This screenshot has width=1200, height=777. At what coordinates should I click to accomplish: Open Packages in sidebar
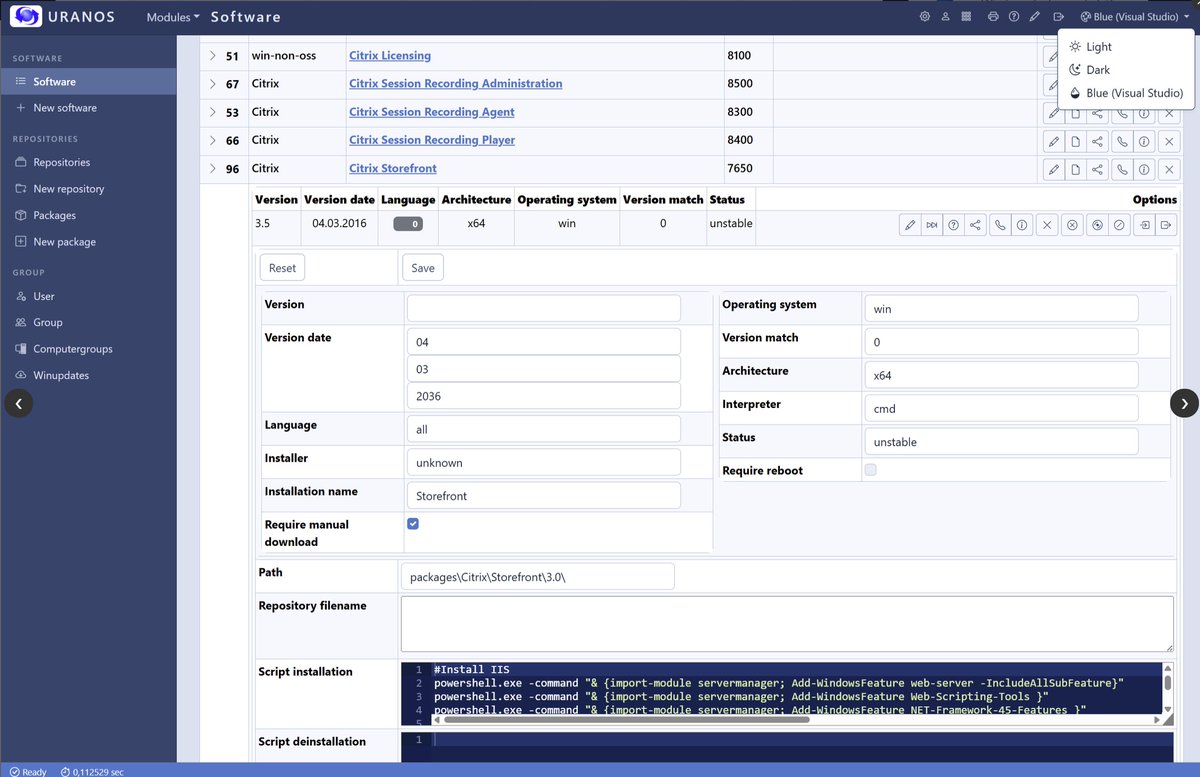click(88, 215)
